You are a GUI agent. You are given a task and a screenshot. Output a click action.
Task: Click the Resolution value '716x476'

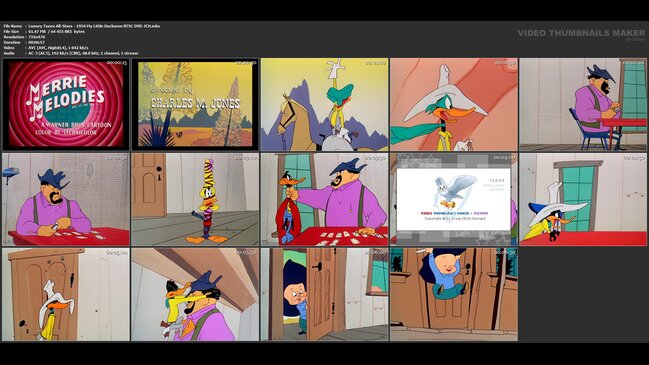pyautogui.click(x=36, y=37)
